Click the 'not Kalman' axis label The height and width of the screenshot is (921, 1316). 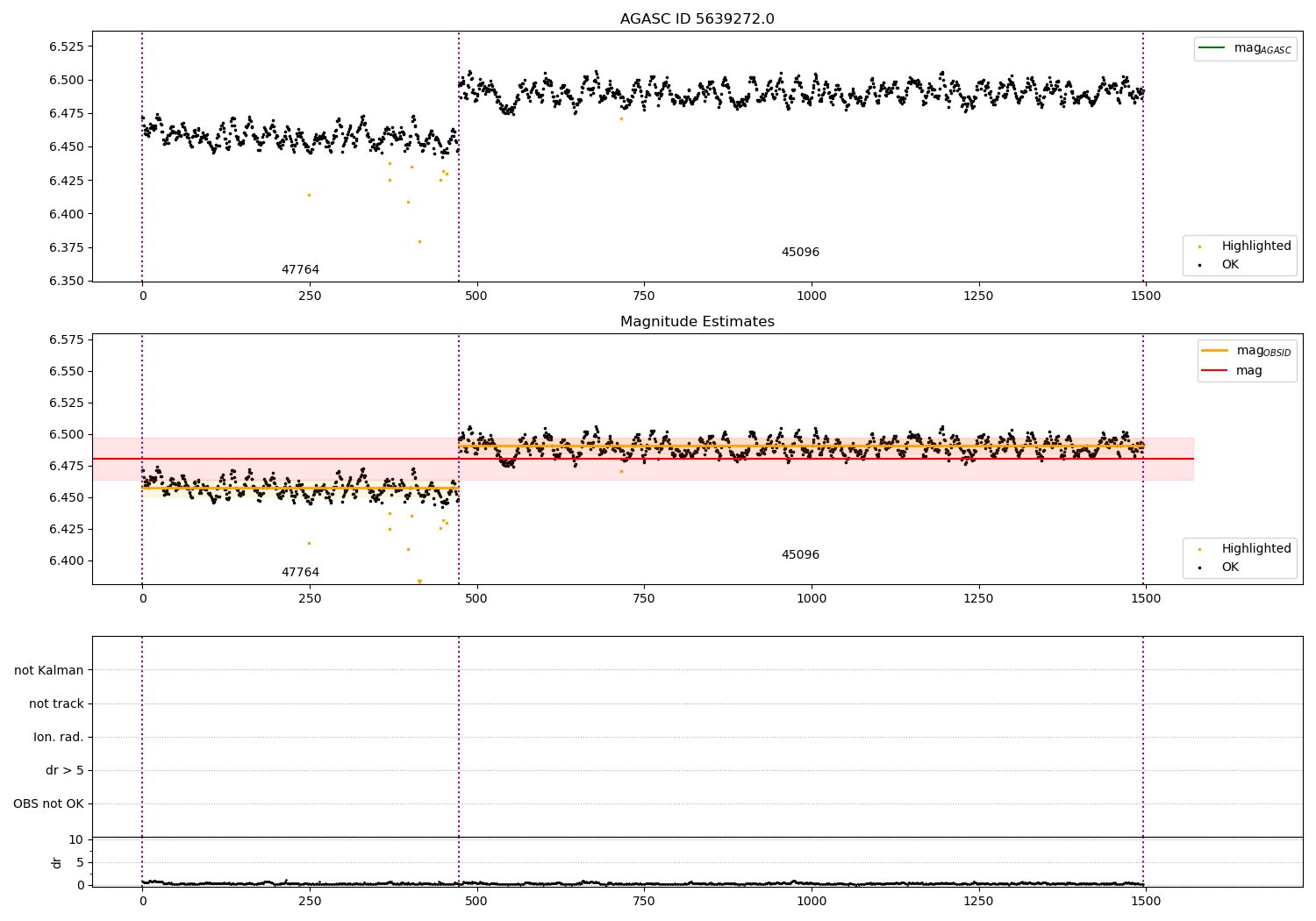49,671
